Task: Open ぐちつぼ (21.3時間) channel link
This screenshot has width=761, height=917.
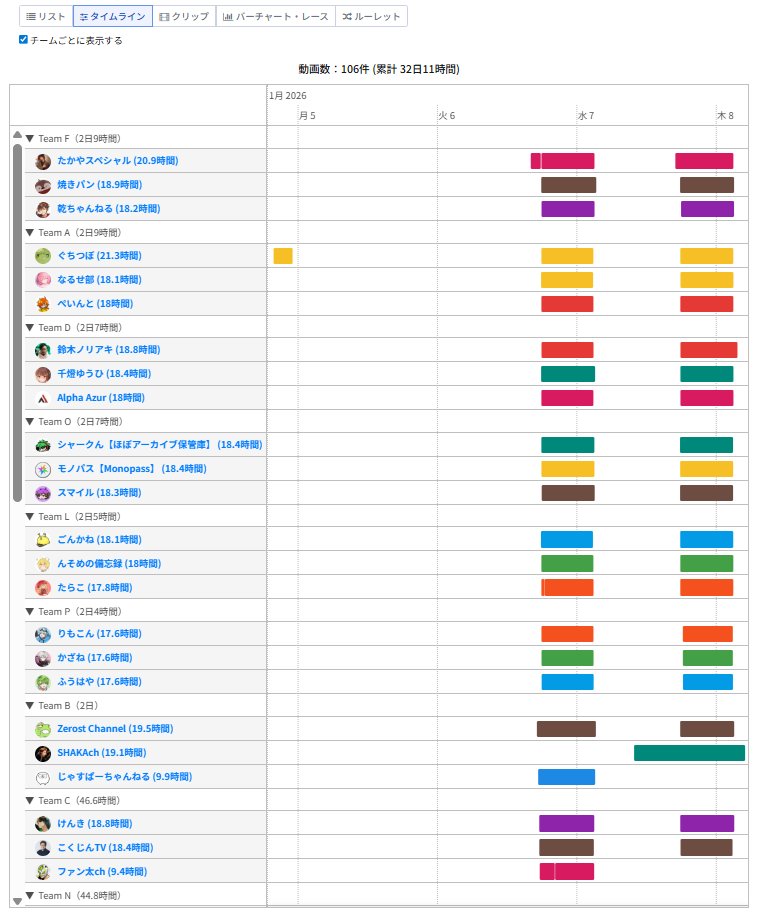Action: (99, 256)
